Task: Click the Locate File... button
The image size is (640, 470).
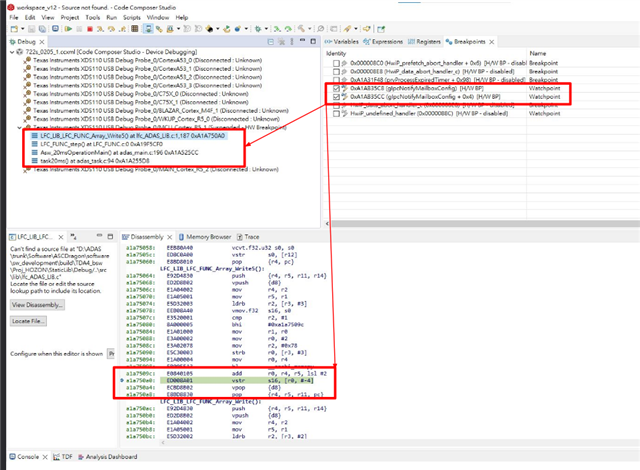Action: 28,321
